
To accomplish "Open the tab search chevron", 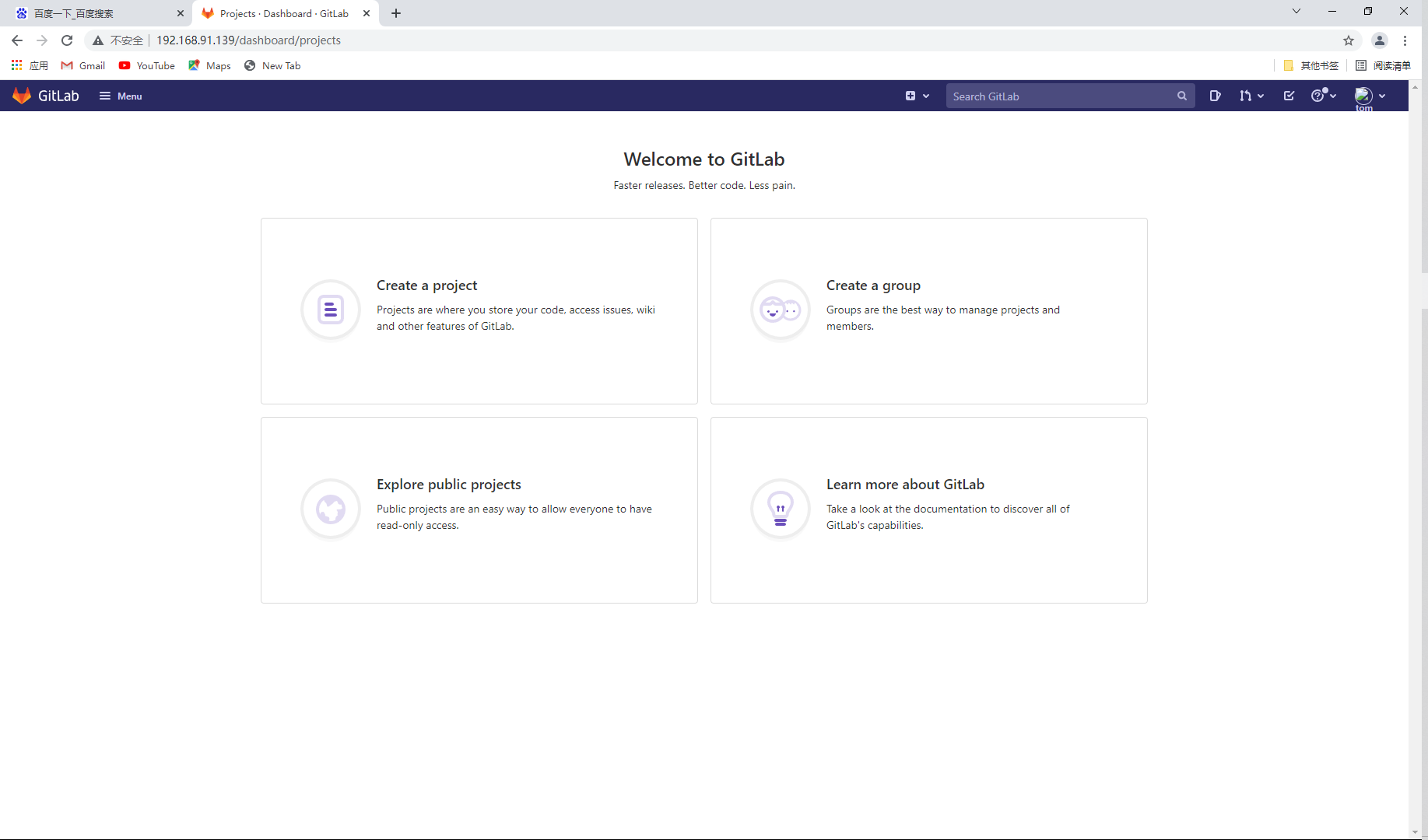I will [1296, 11].
